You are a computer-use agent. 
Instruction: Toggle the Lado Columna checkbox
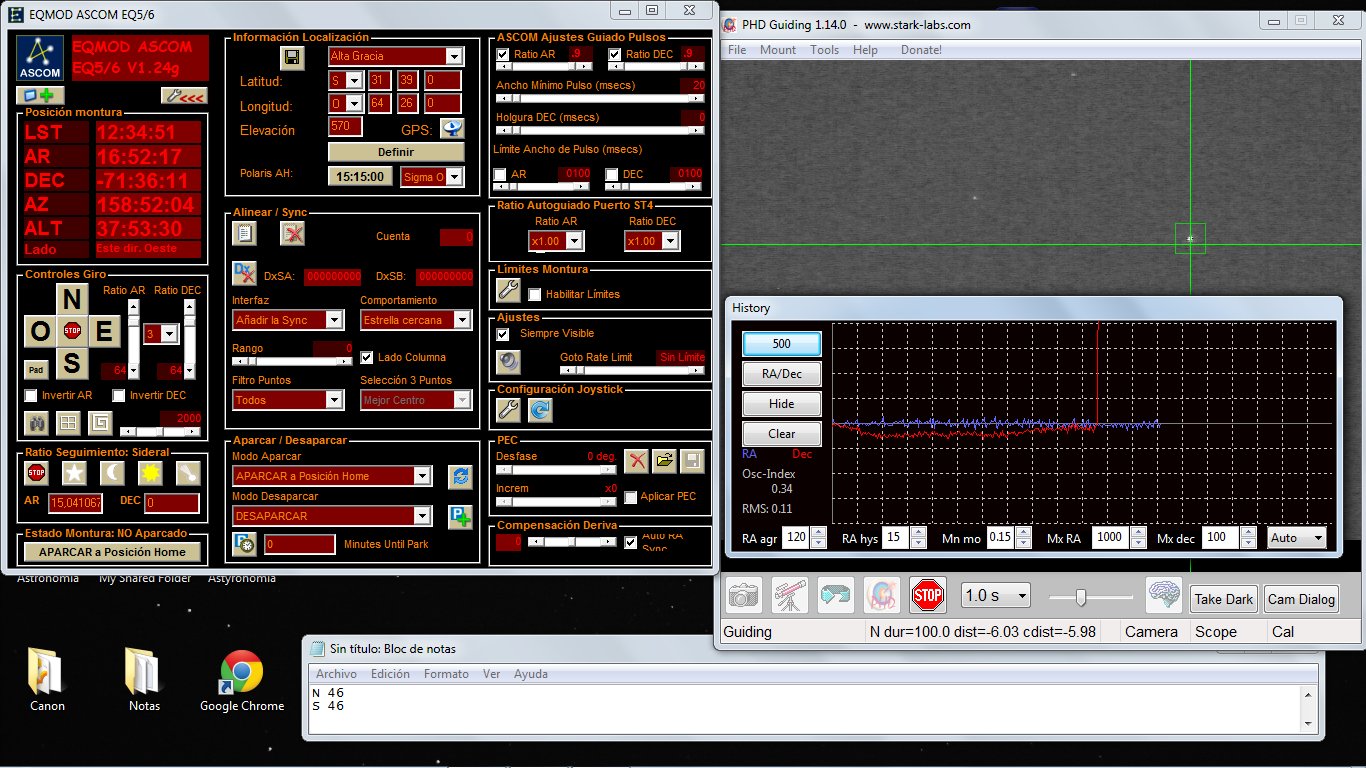367,357
